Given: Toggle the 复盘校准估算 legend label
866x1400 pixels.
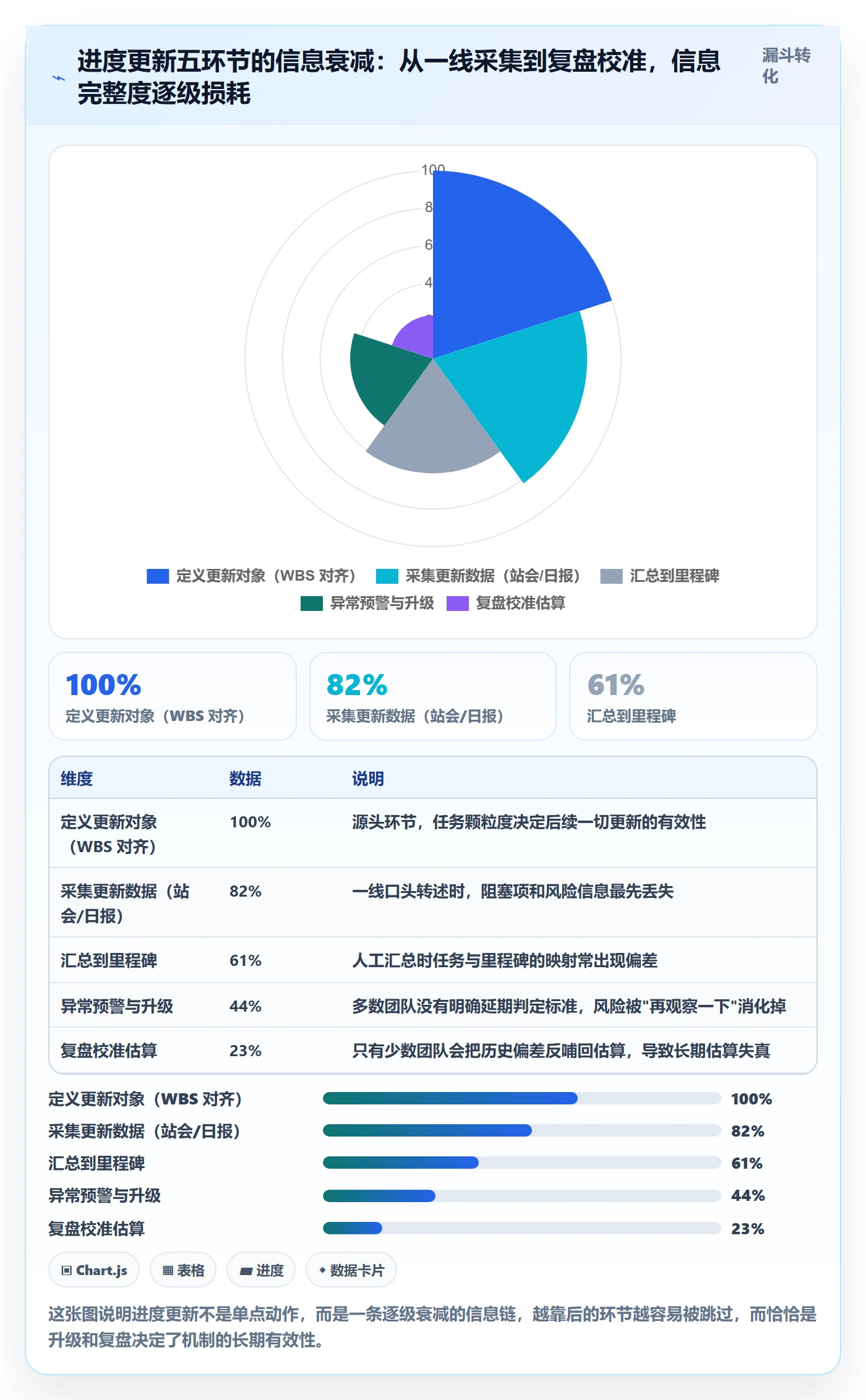Looking at the screenshot, I should point(520,604).
